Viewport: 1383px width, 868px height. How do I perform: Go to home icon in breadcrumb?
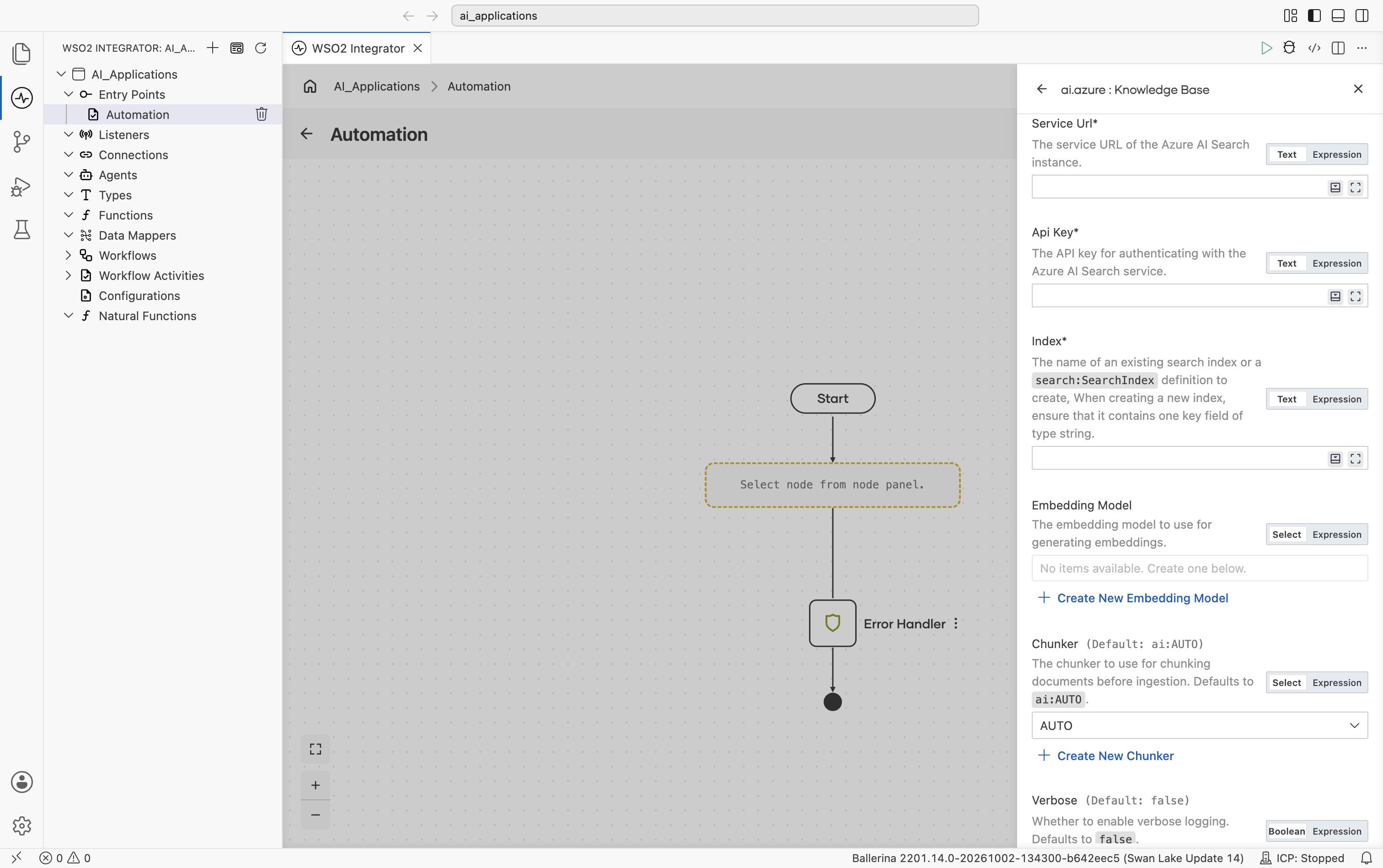click(x=310, y=86)
